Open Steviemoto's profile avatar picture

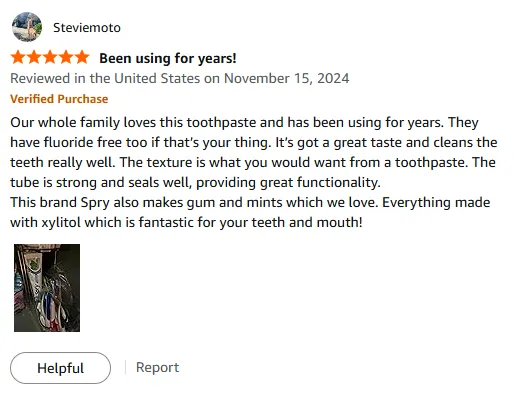27,27
